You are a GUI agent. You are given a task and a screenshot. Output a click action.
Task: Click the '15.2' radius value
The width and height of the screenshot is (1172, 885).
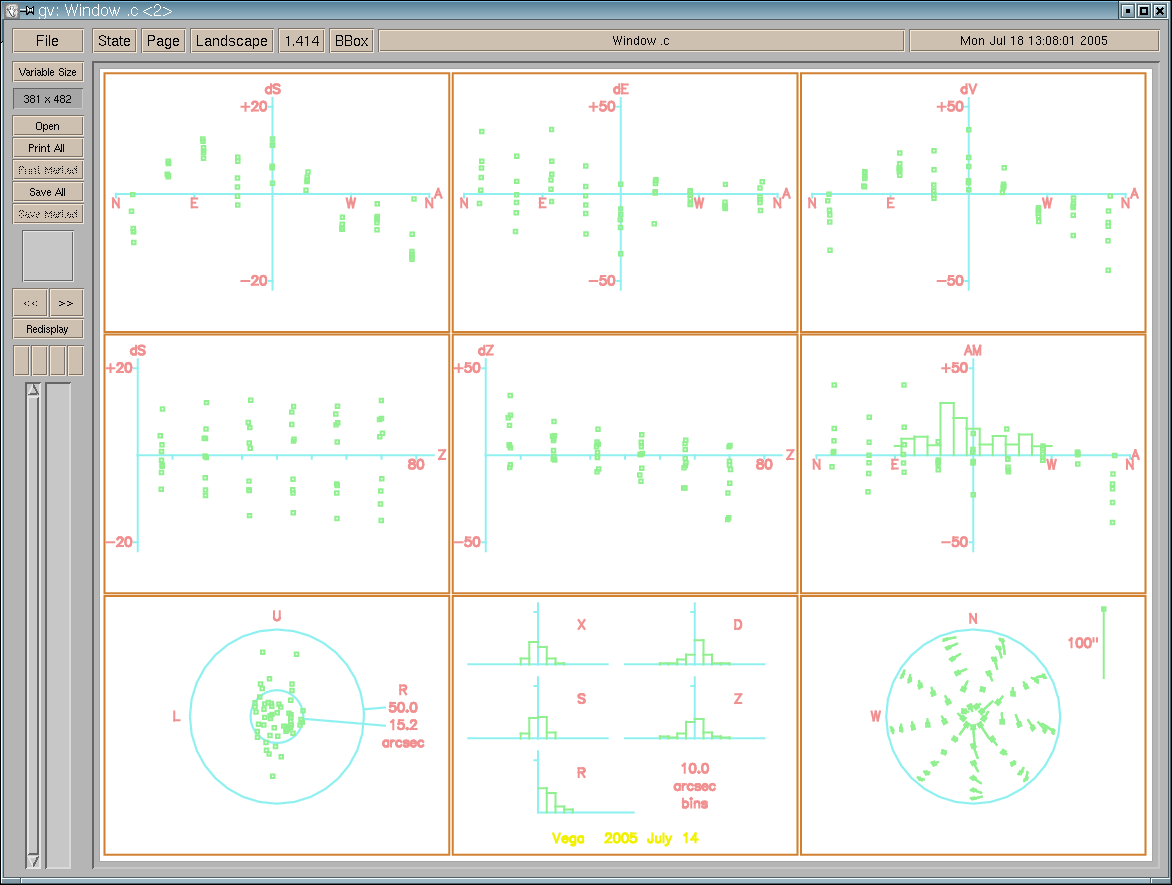tap(403, 724)
